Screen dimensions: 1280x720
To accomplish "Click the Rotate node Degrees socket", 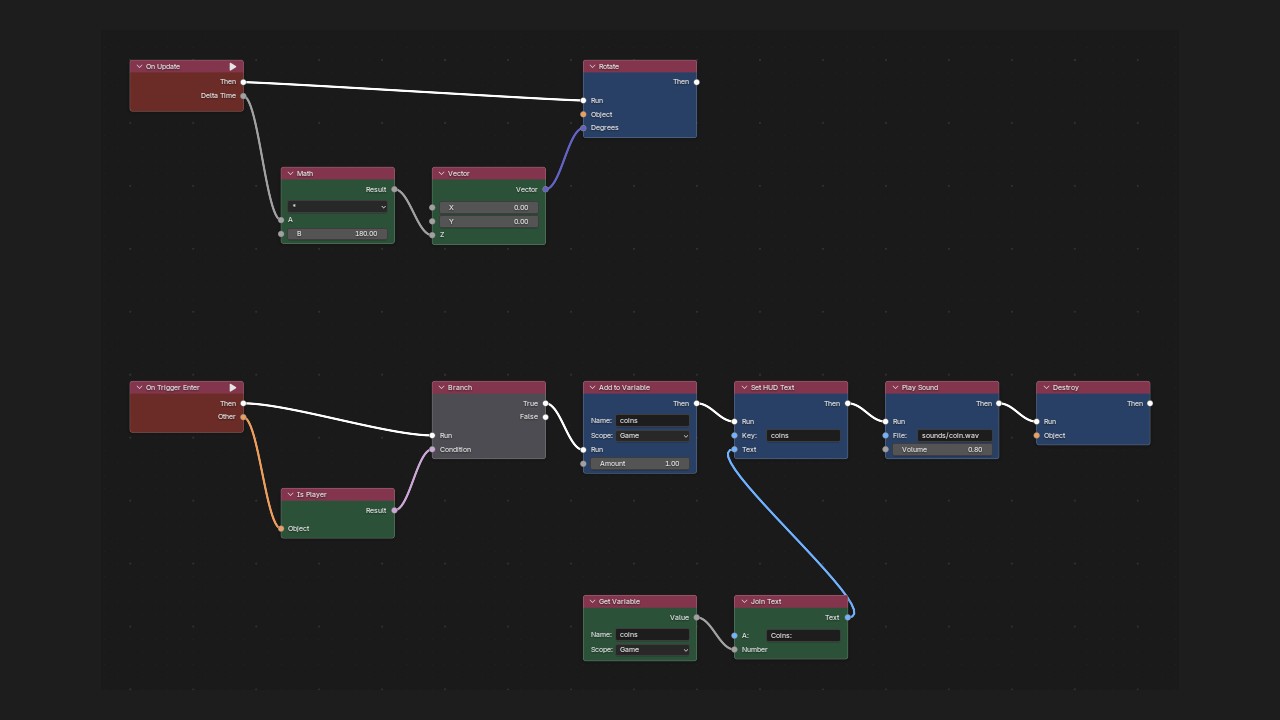I will coord(584,128).
